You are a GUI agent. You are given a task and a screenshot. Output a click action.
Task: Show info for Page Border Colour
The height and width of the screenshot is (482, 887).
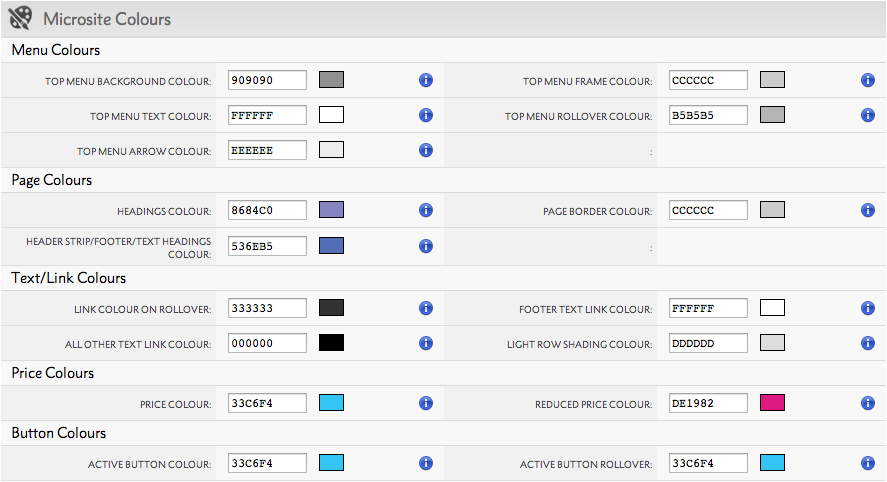point(867,210)
